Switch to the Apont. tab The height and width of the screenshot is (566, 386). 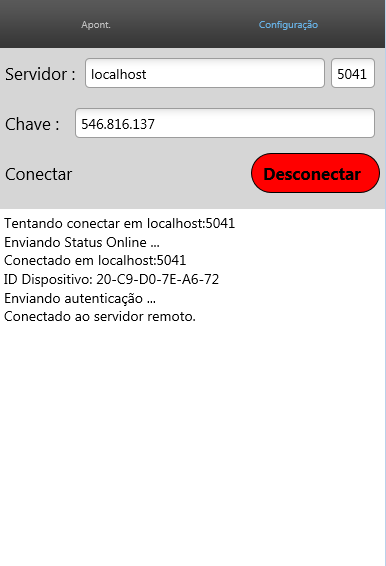(x=96, y=25)
